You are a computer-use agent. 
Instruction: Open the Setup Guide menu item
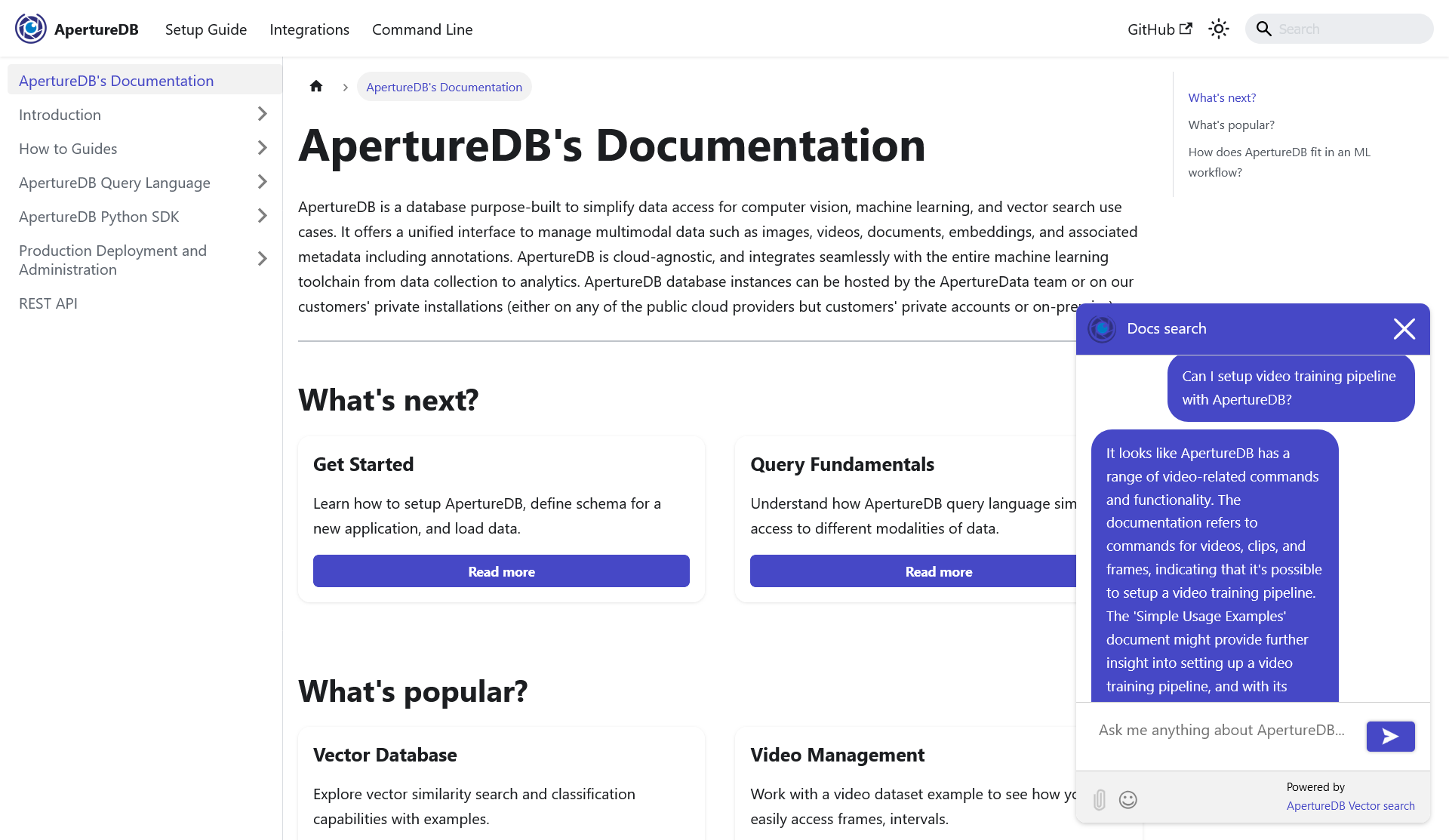pos(206,29)
